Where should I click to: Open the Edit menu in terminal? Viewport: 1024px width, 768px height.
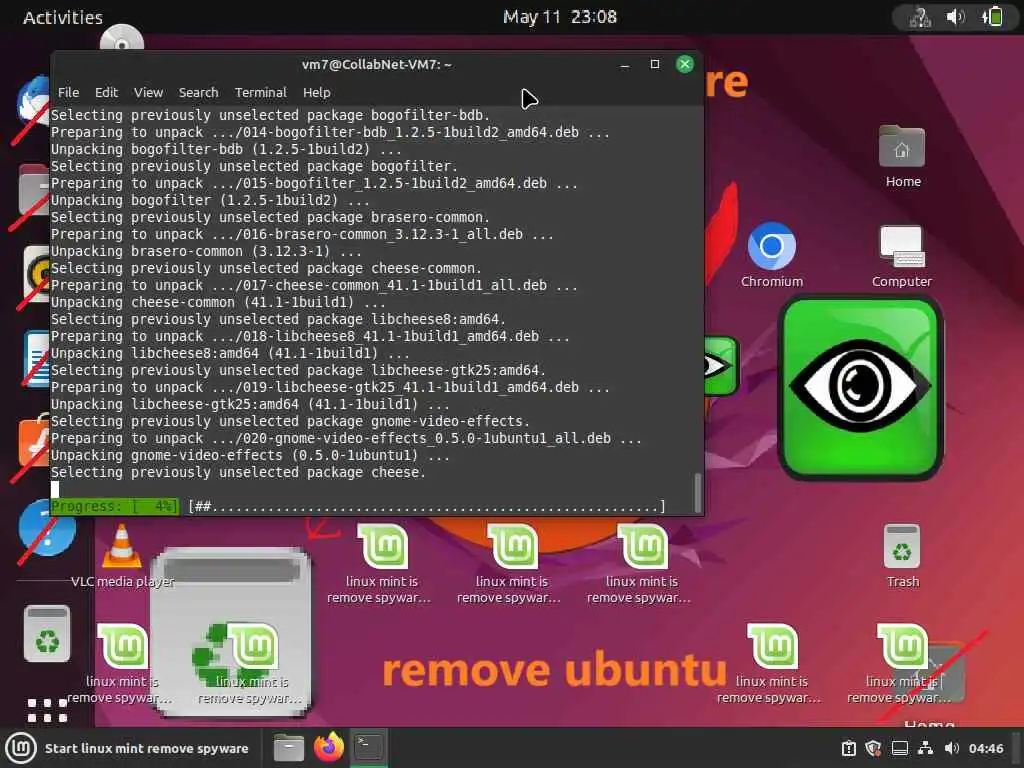106,93
